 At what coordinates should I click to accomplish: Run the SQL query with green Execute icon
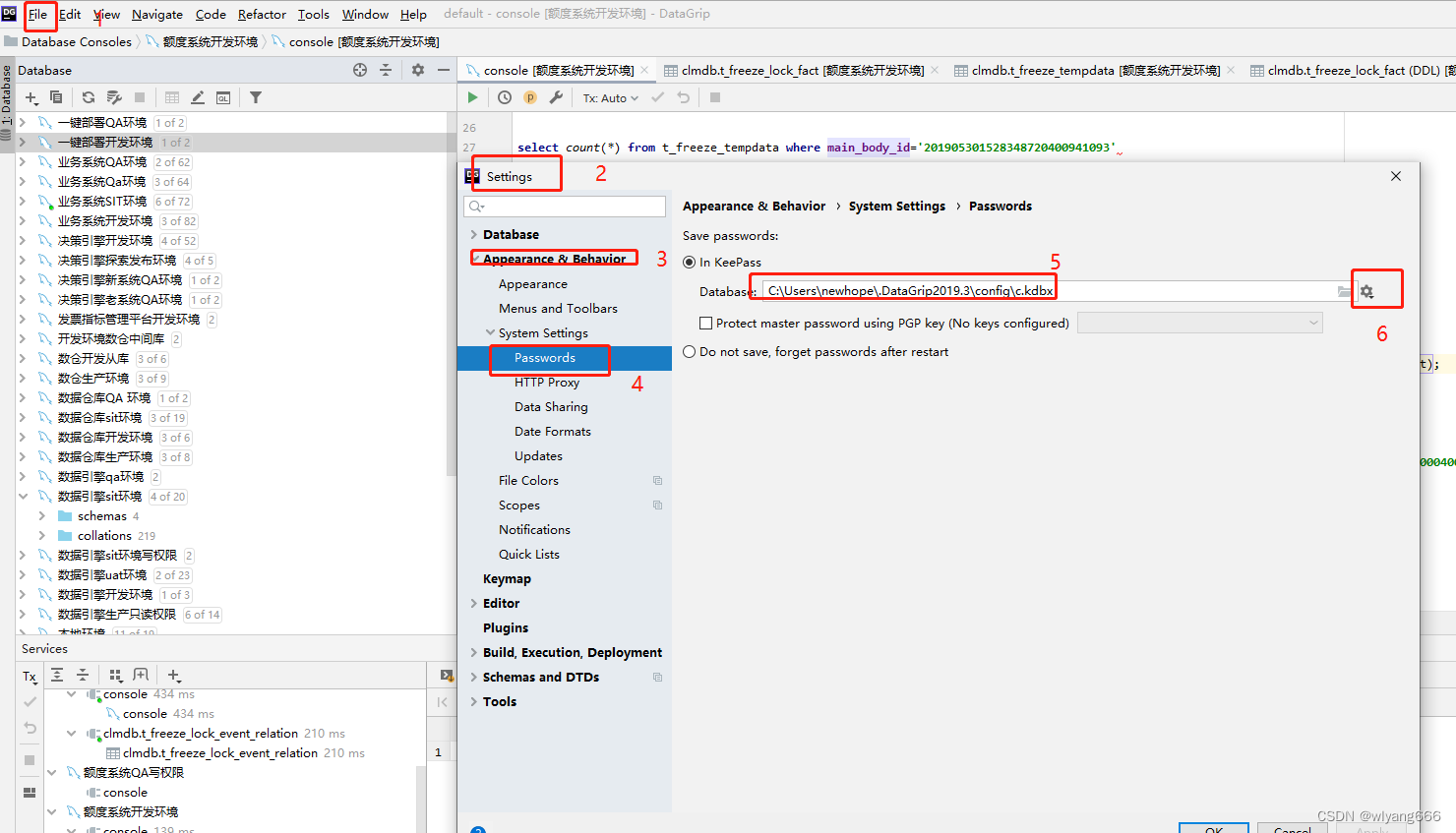(471, 97)
